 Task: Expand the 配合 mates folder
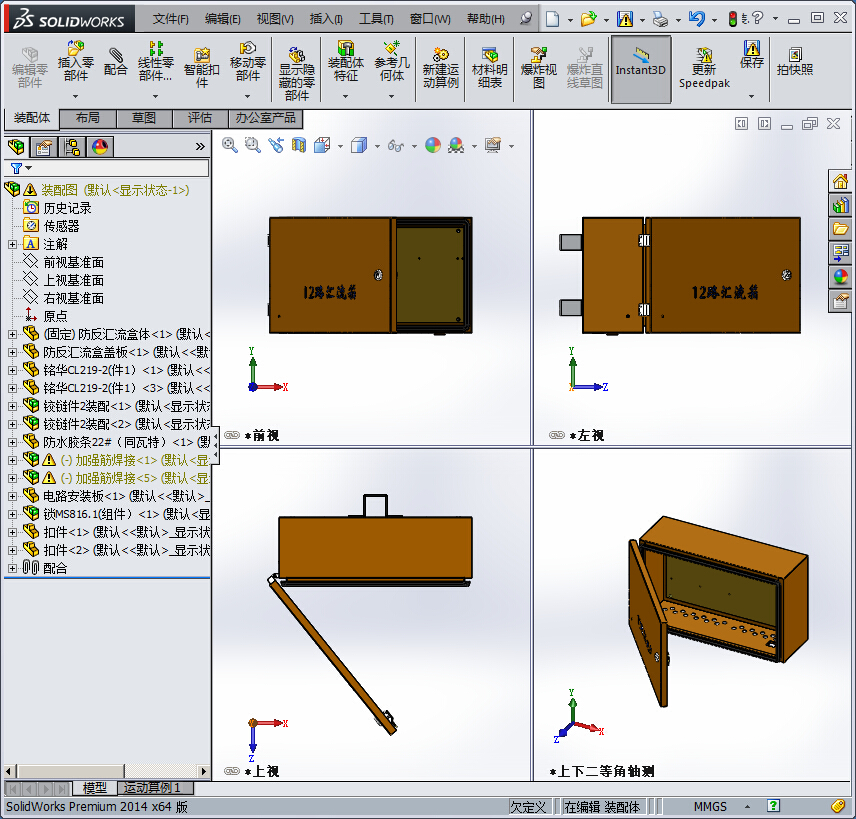click(x=13, y=568)
